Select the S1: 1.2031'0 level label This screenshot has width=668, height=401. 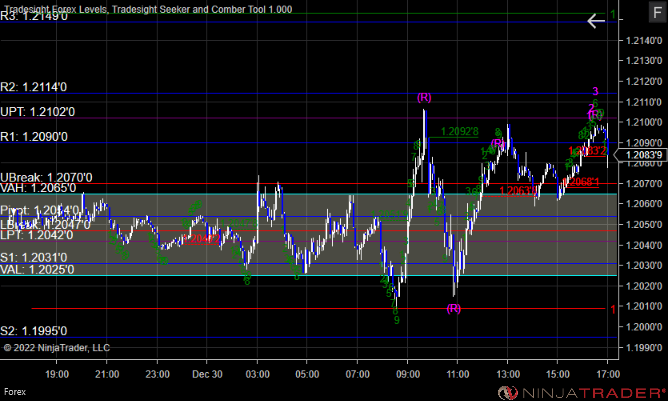34,257
